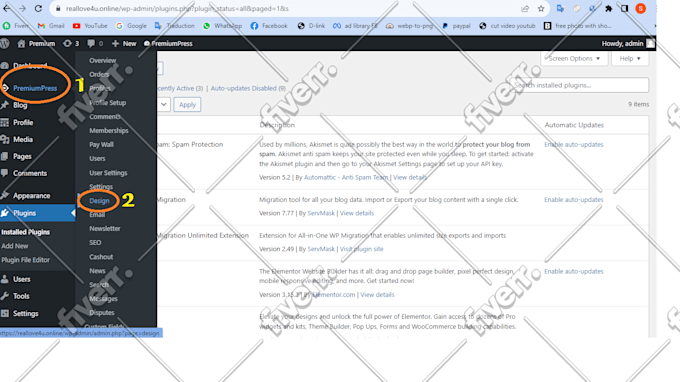Screen dimensions: 680x382
Task: Select SEO in the flyout
Action: tap(95, 242)
